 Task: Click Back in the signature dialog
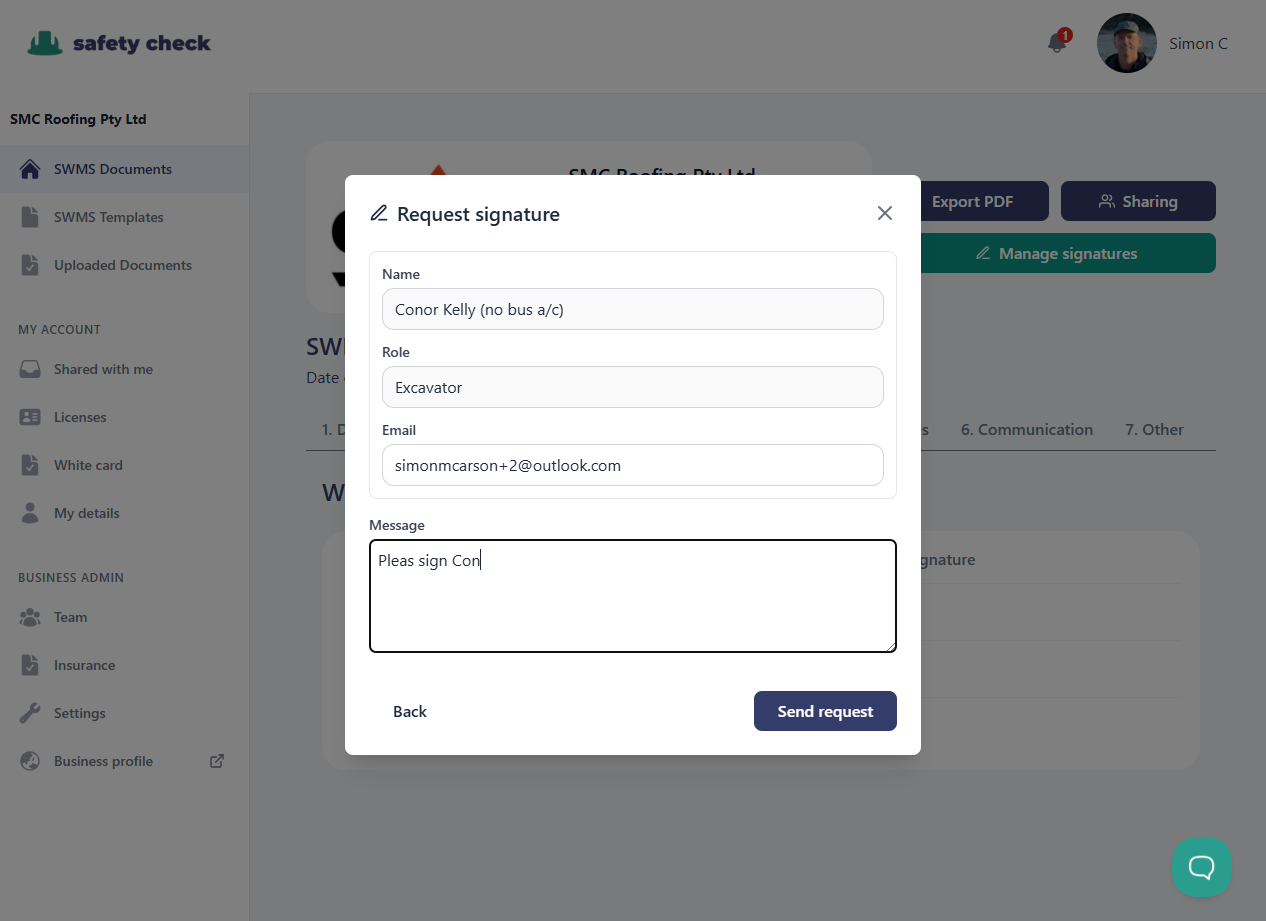click(x=409, y=711)
